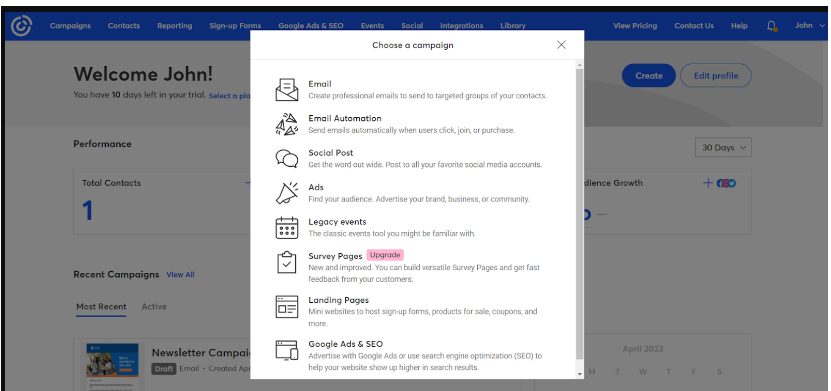Click the Select a plan link
Viewport: 831px width, 391px height.
point(229,96)
